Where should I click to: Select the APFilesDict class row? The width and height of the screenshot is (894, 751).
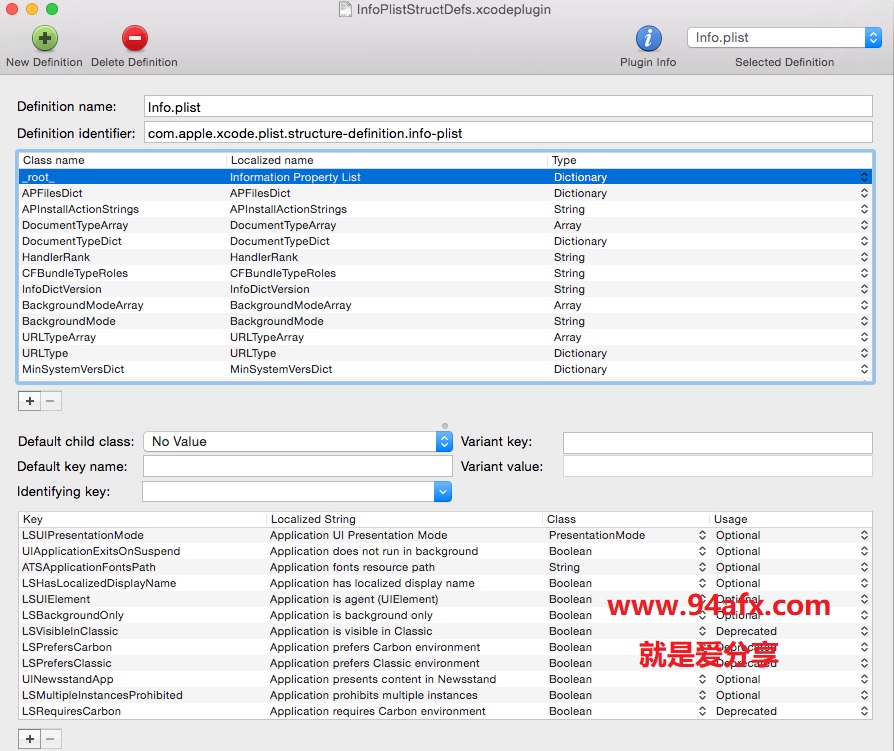coord(445,193)
